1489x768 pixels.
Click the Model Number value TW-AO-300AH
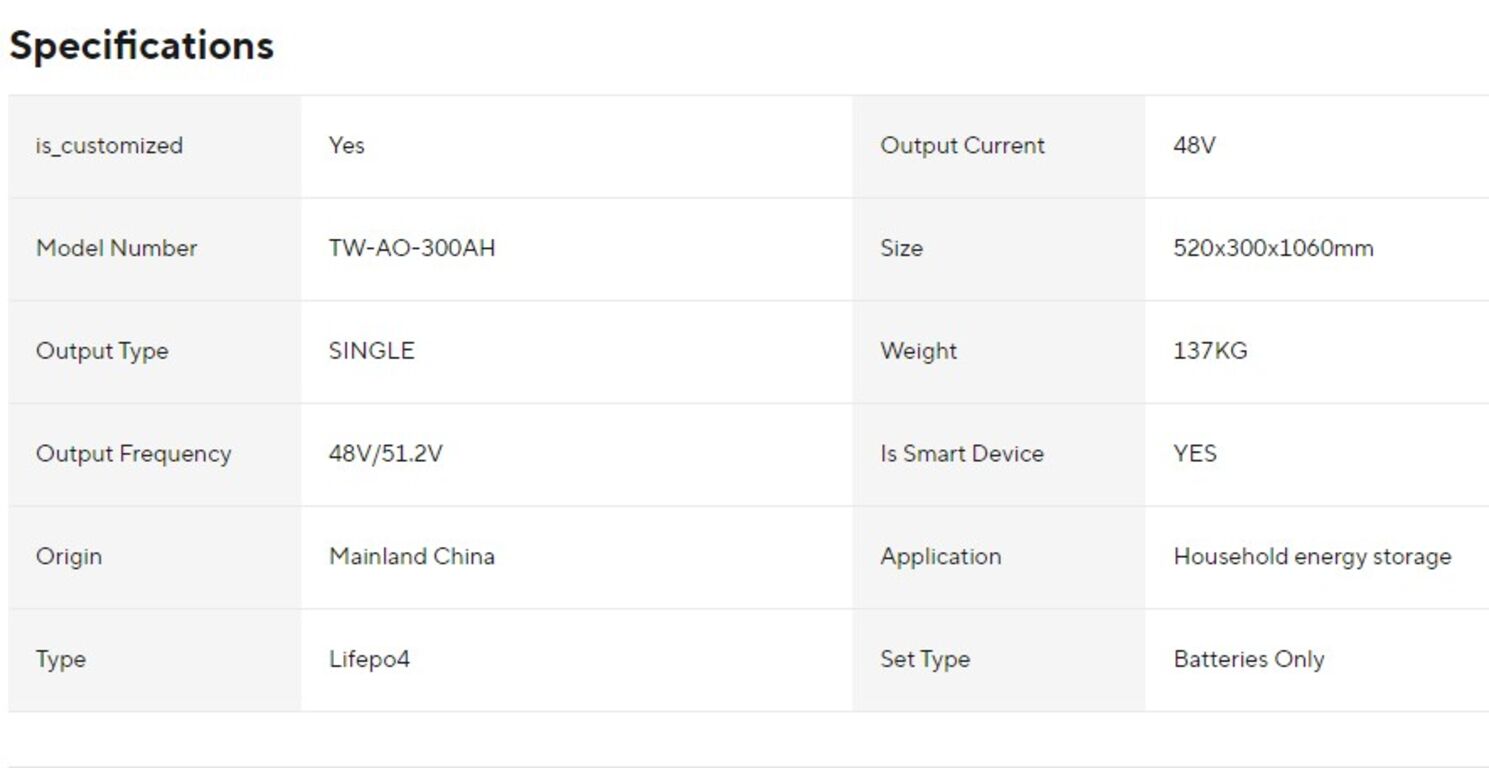(412, 248)
